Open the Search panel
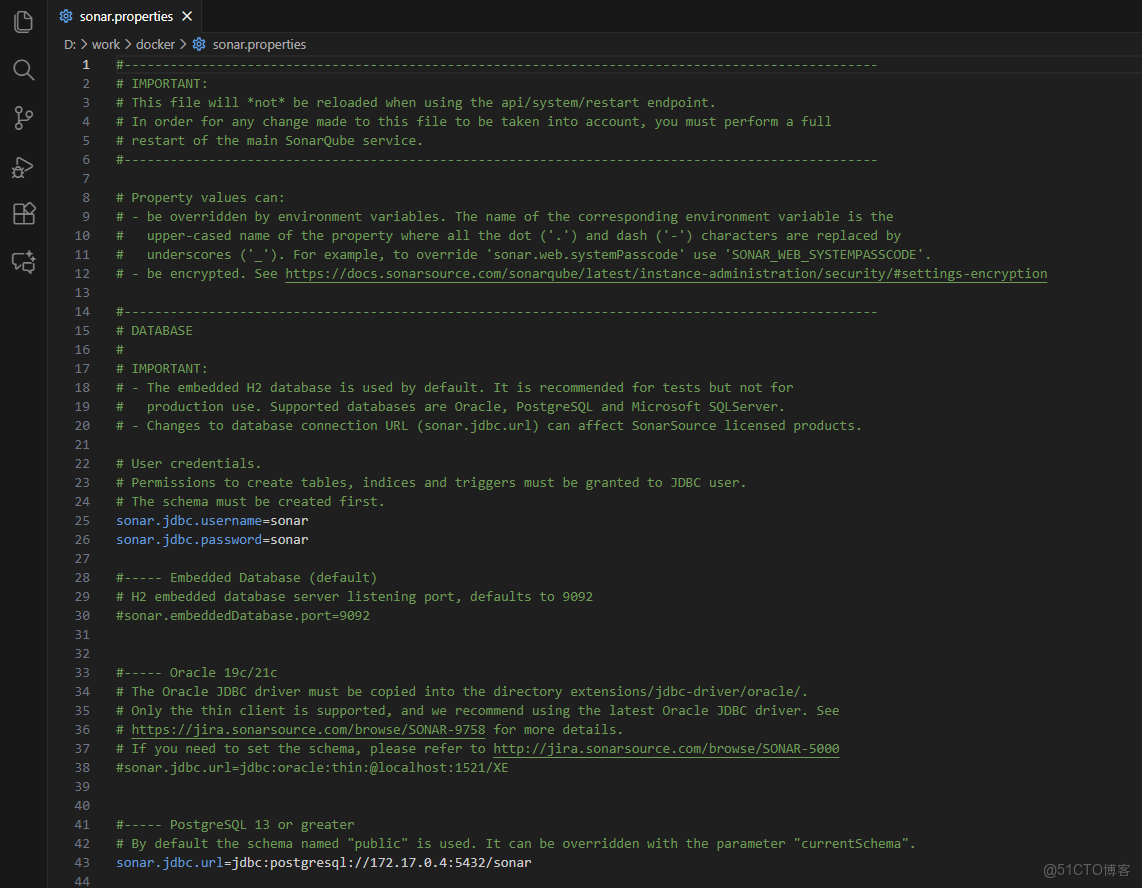Image resolution: width=1142 pixels, height=888 pixels. pos(22,70)
